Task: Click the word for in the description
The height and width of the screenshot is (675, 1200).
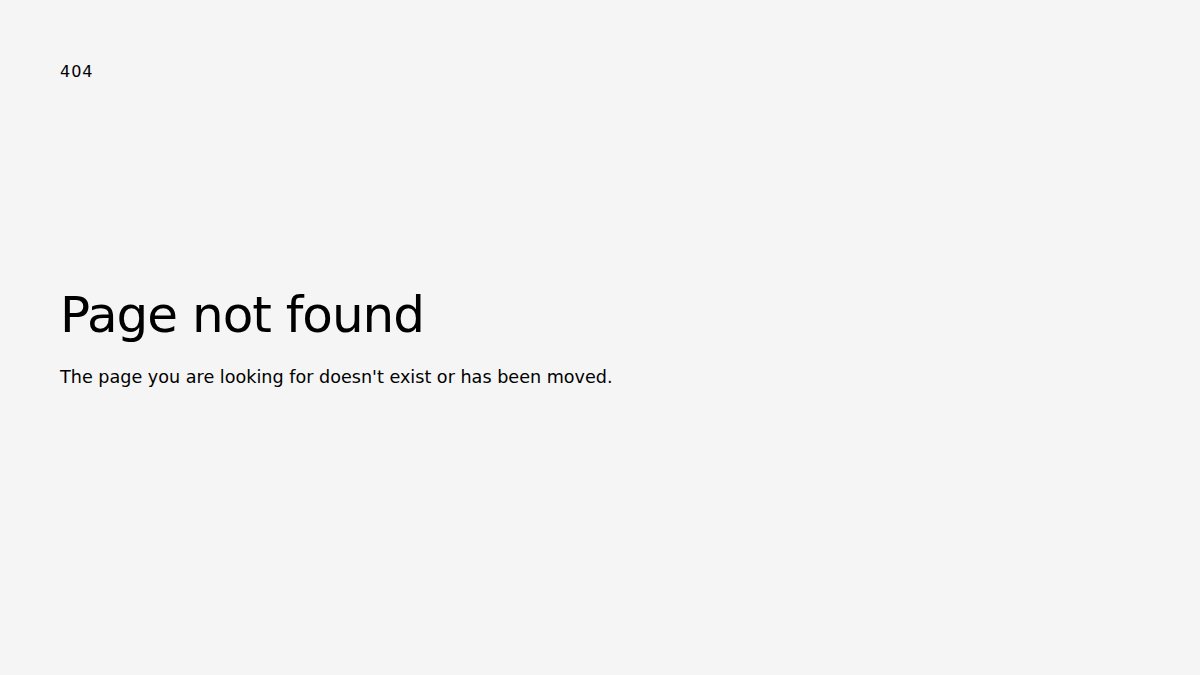Action: (x=302, y=377)
